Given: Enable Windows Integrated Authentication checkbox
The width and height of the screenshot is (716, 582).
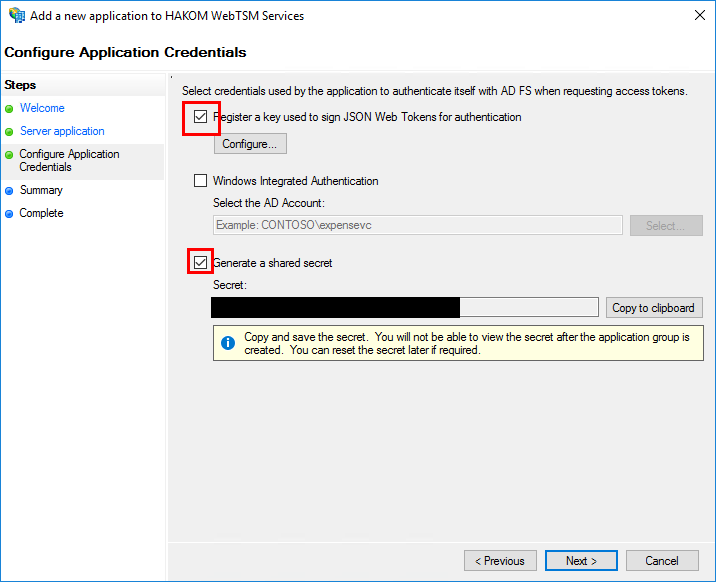Looking at the screenshot, I should pos(201,181).
